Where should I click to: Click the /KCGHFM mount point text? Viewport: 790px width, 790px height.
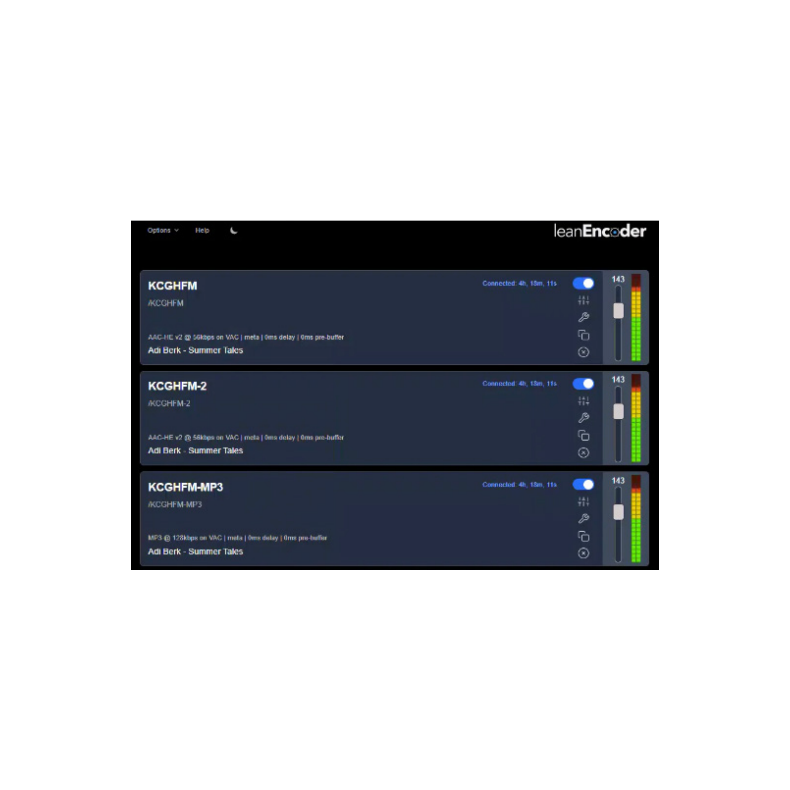click(166, 303)
